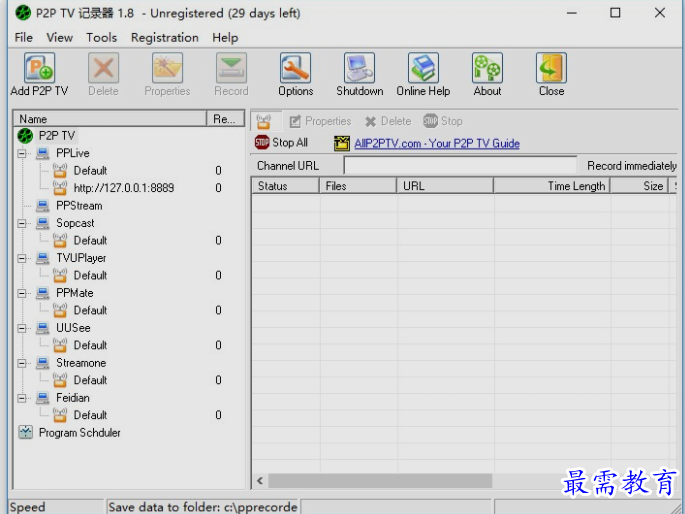Viewport: 685px width, 514px height.
Task: Select the TVUPlayer tree item
Action: (81, 258)
